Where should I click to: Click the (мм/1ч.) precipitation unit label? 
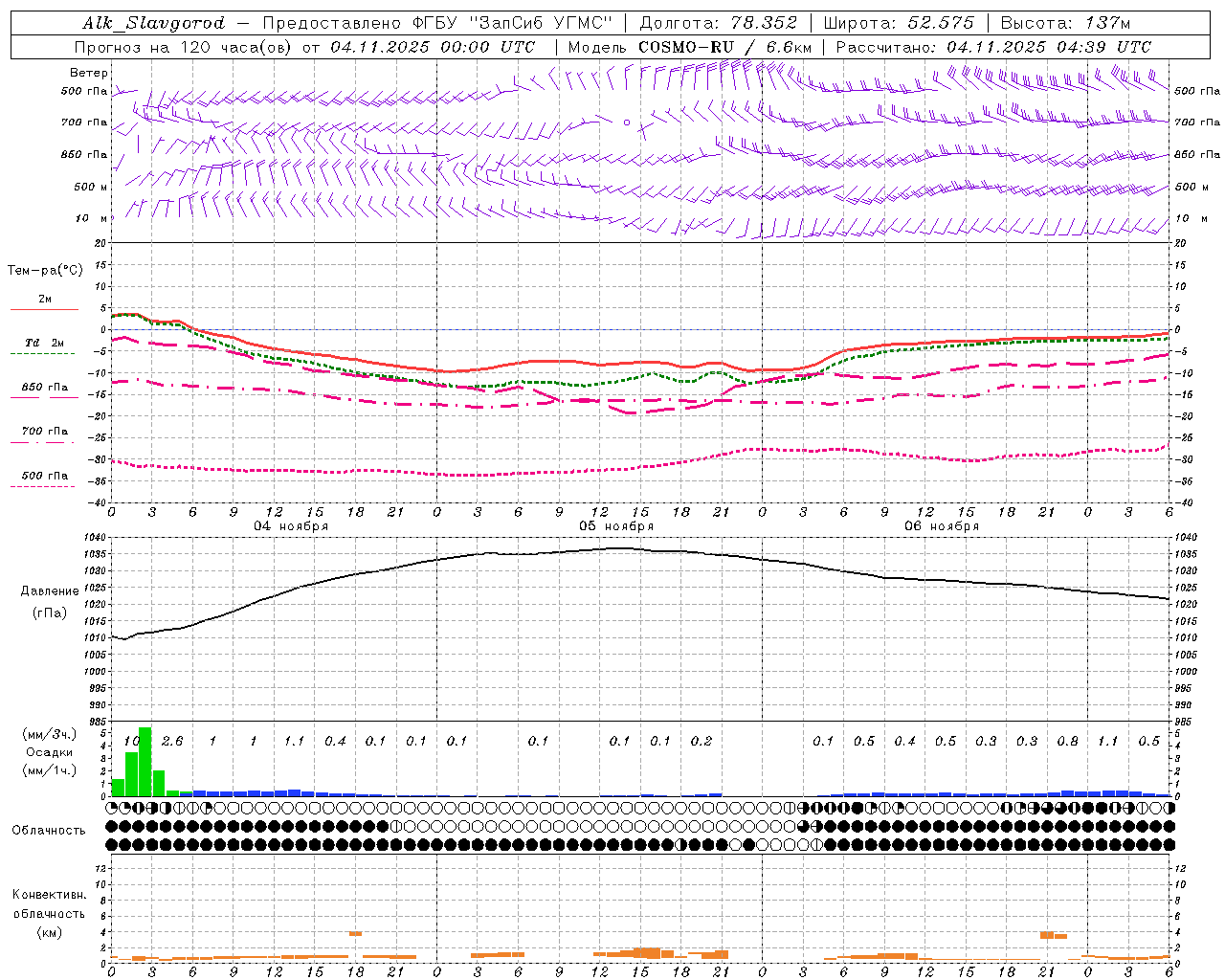(x=49, y=770)
